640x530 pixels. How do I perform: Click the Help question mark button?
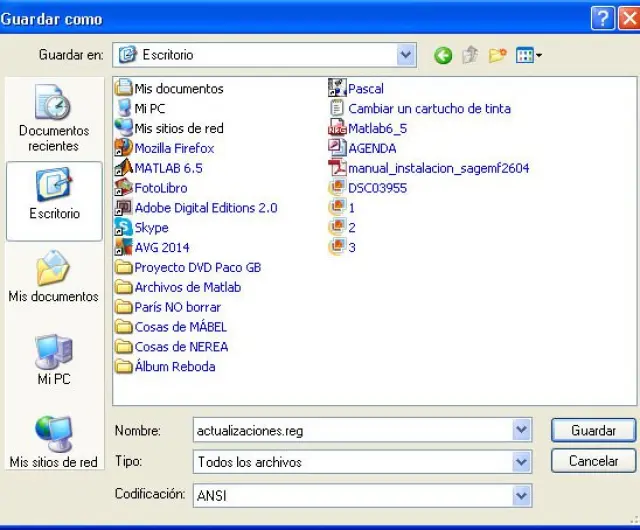coord(601,17)
